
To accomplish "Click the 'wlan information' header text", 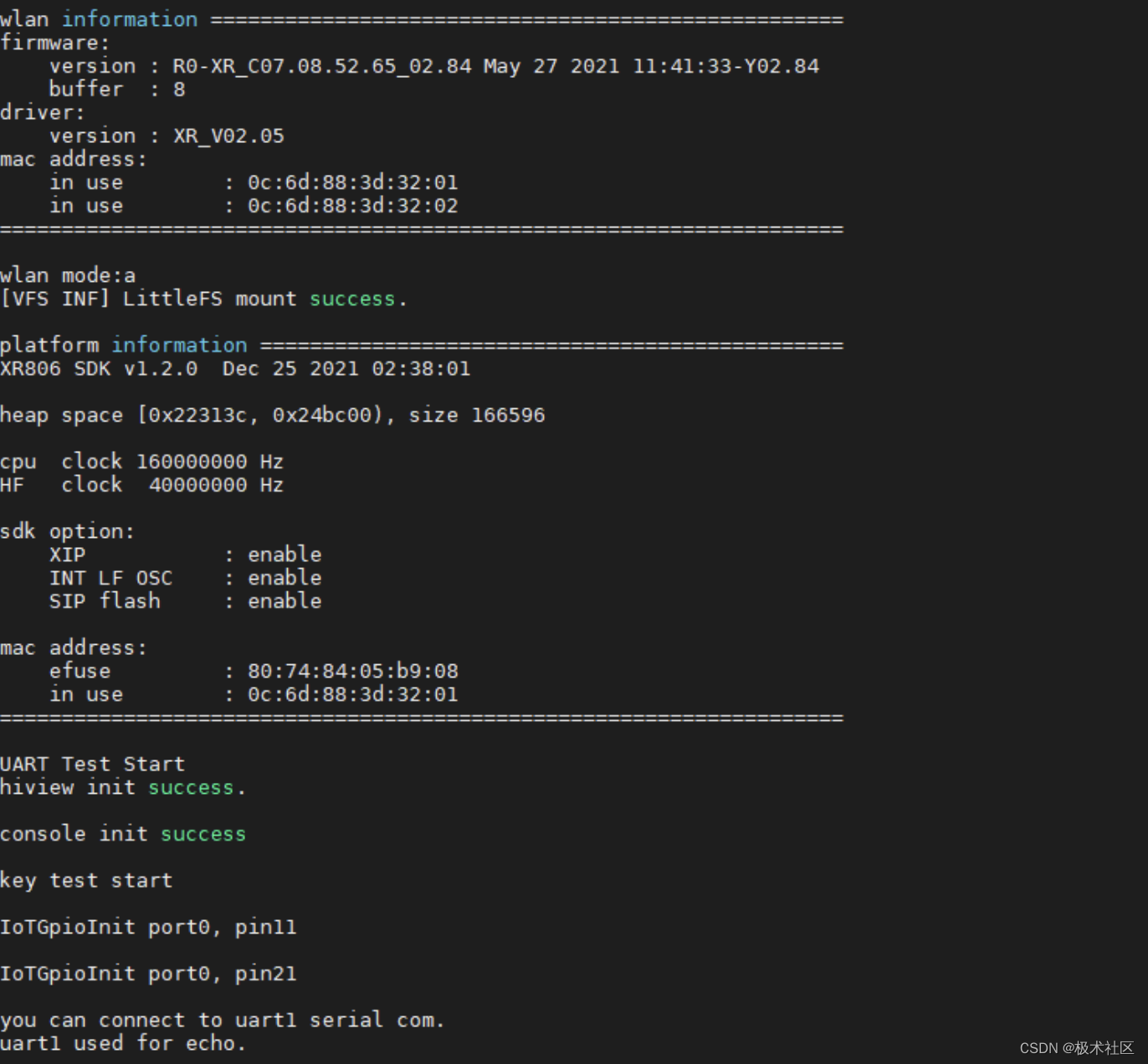I will [99, 19].
